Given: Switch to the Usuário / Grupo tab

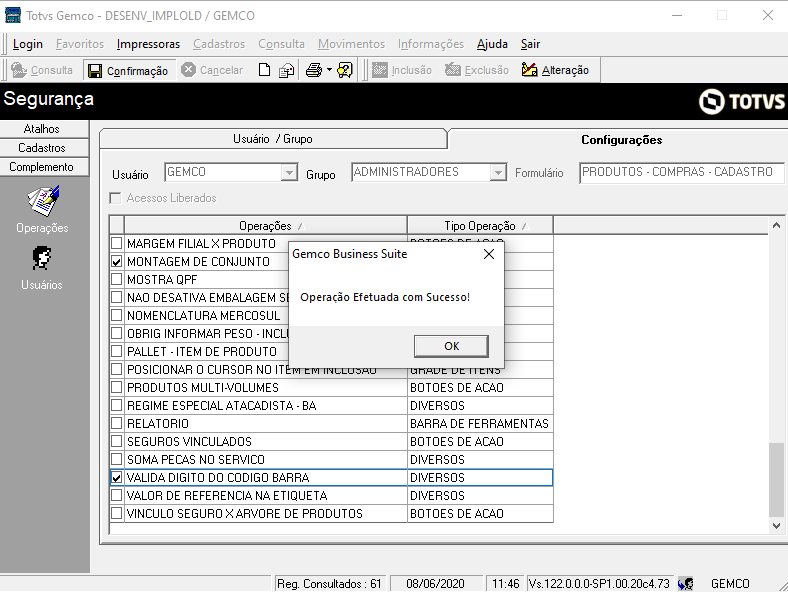Looking at the screenshot, I should (273, 139).
